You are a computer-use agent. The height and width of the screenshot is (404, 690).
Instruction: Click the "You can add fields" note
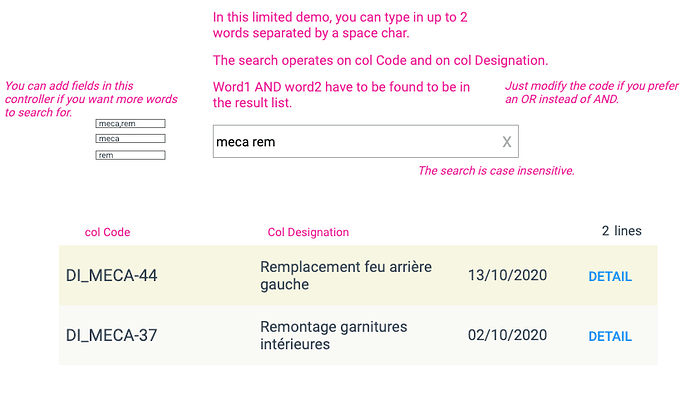pos(91,99)
